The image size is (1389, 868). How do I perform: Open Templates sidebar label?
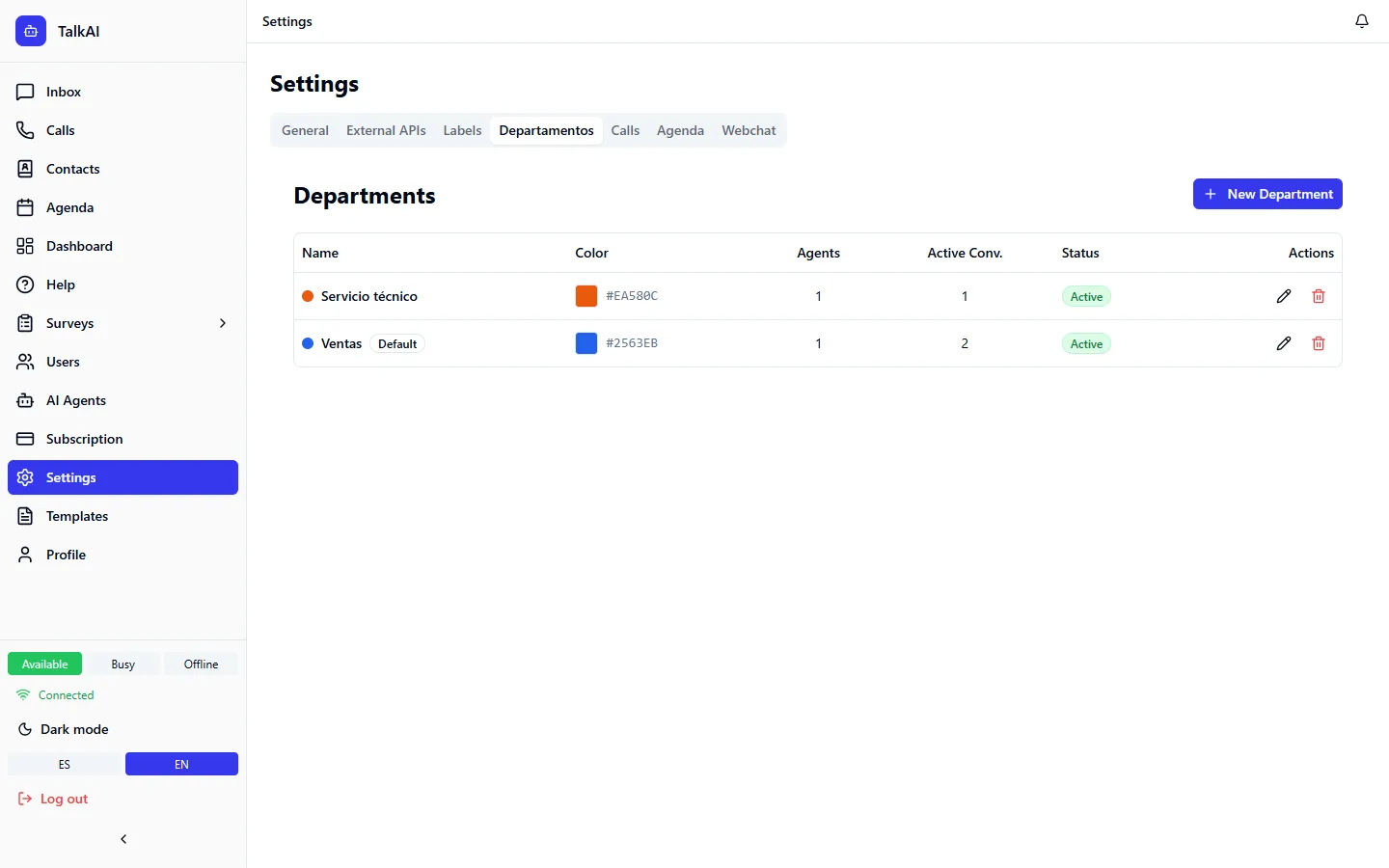tap(77, 516)
